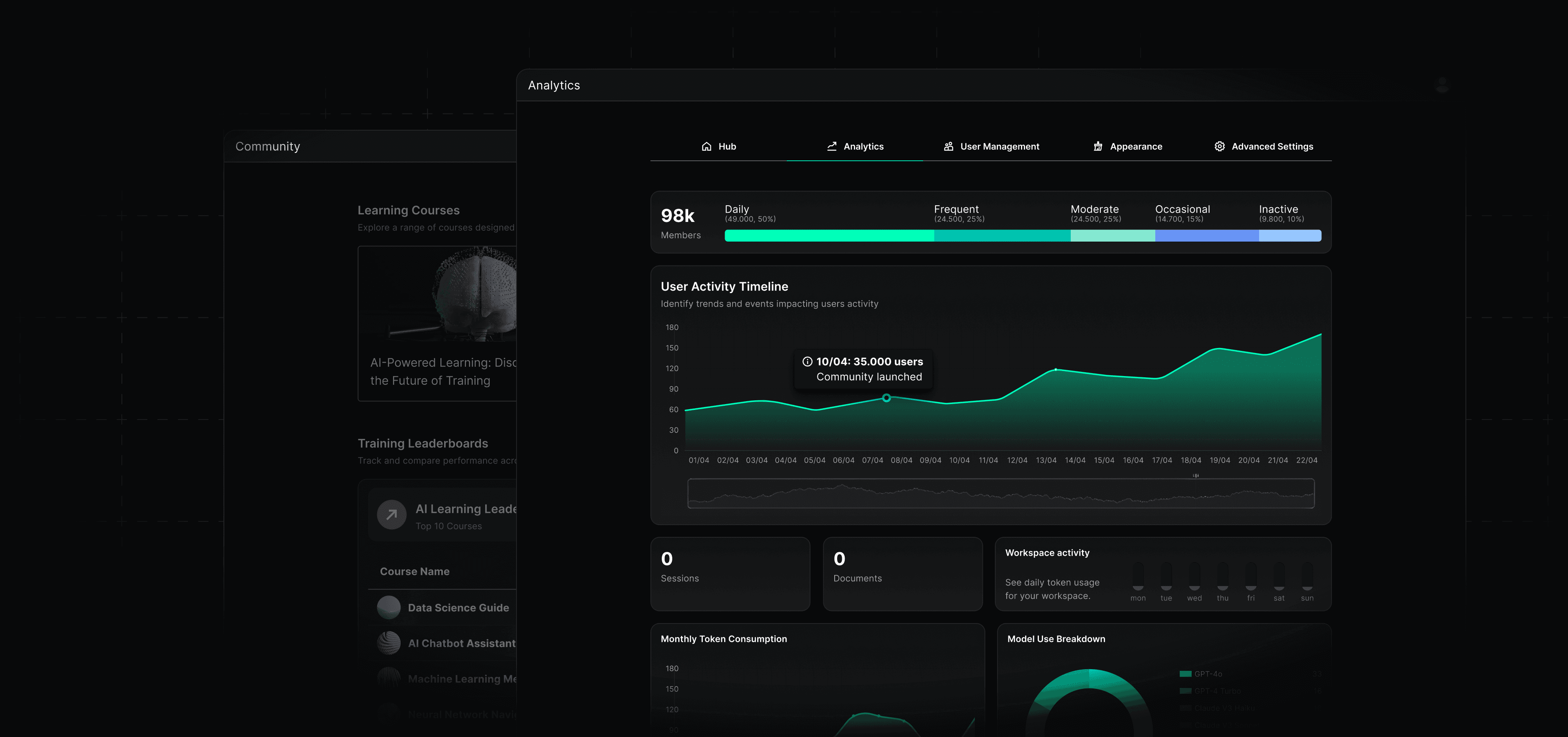Click the "98k" members count
The width and height of the screenshot is (1568, 737).
point(678,216)
